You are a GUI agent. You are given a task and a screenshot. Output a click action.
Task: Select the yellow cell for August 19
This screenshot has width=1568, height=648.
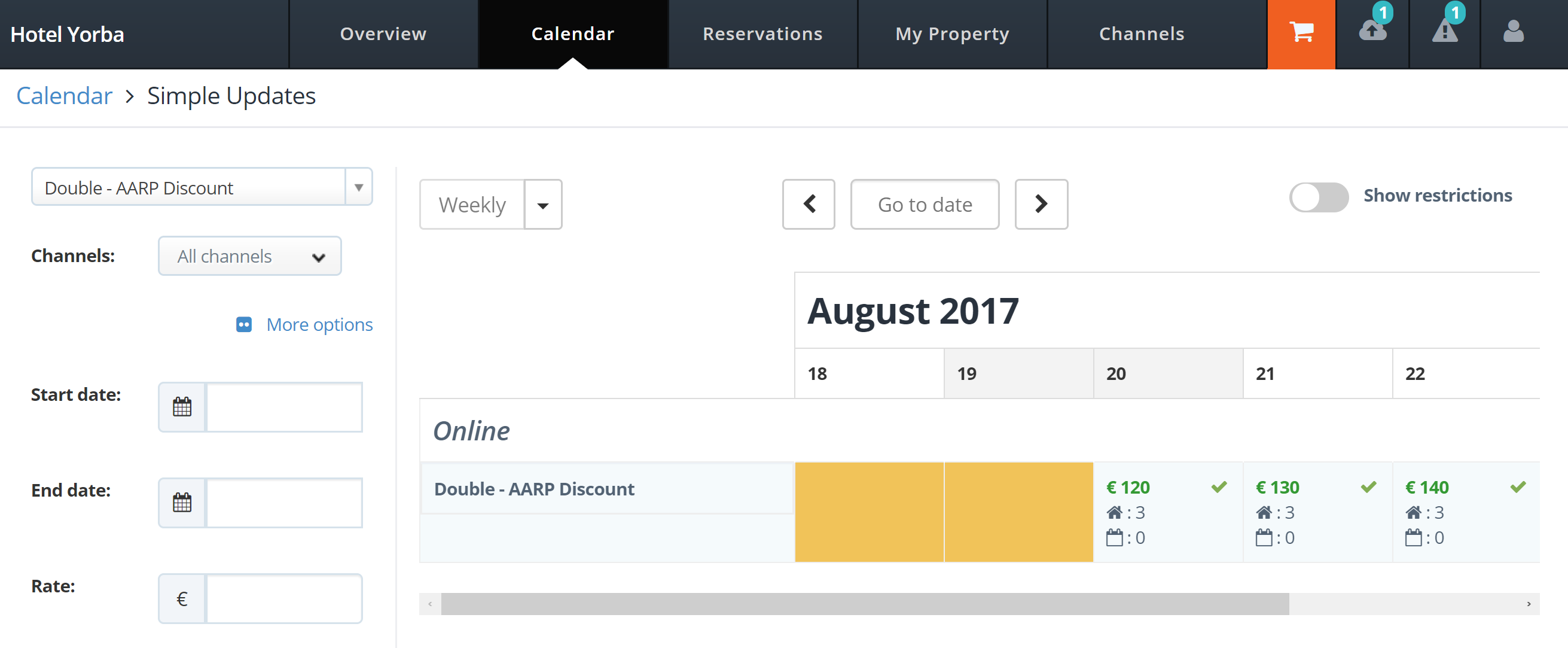click(1018, 512)
